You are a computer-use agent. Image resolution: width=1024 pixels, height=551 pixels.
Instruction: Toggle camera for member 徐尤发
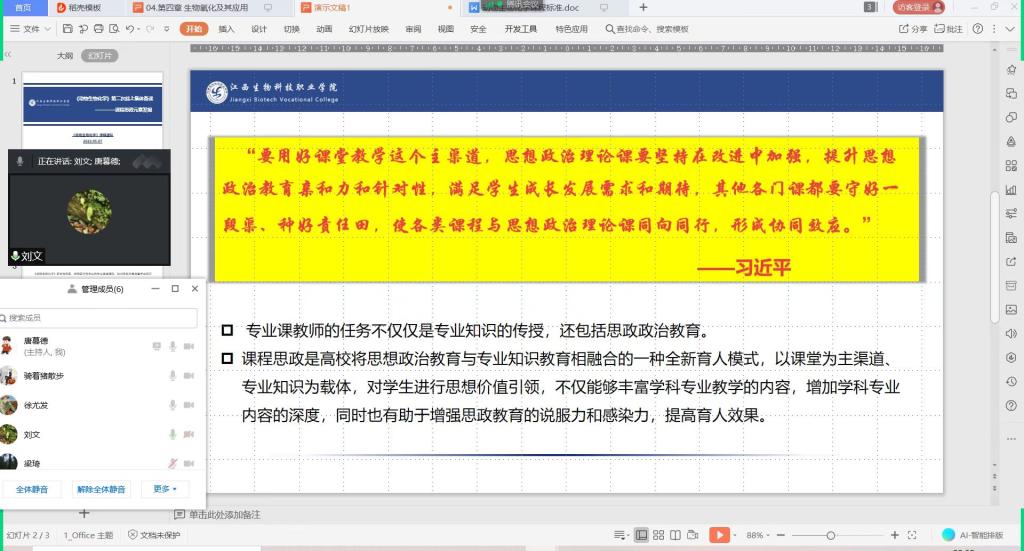click(188, 405)
